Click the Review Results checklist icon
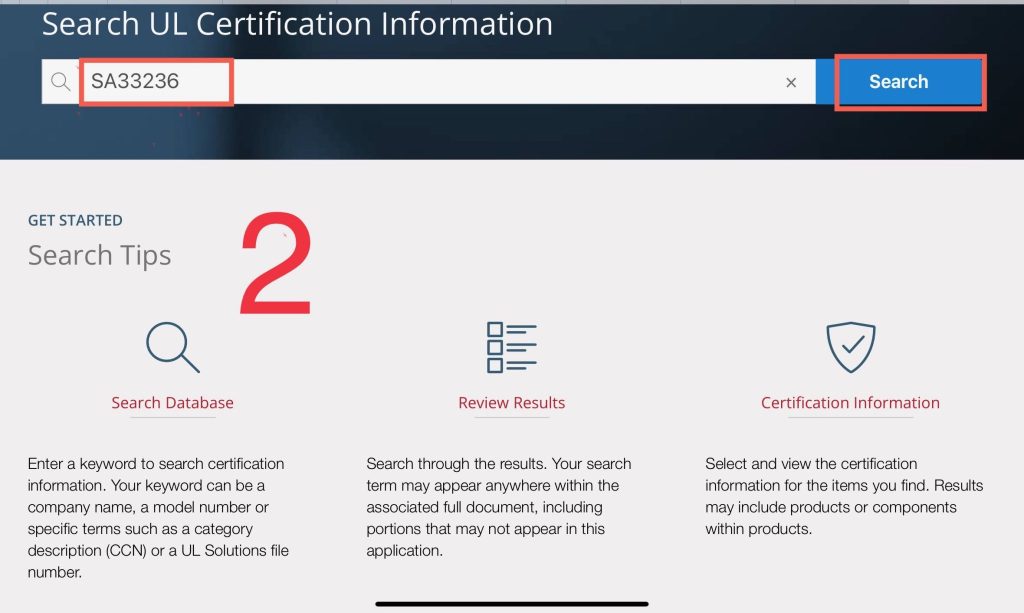Image resolution: width=1024 pixels, height=613 pixels. point(511,347)
